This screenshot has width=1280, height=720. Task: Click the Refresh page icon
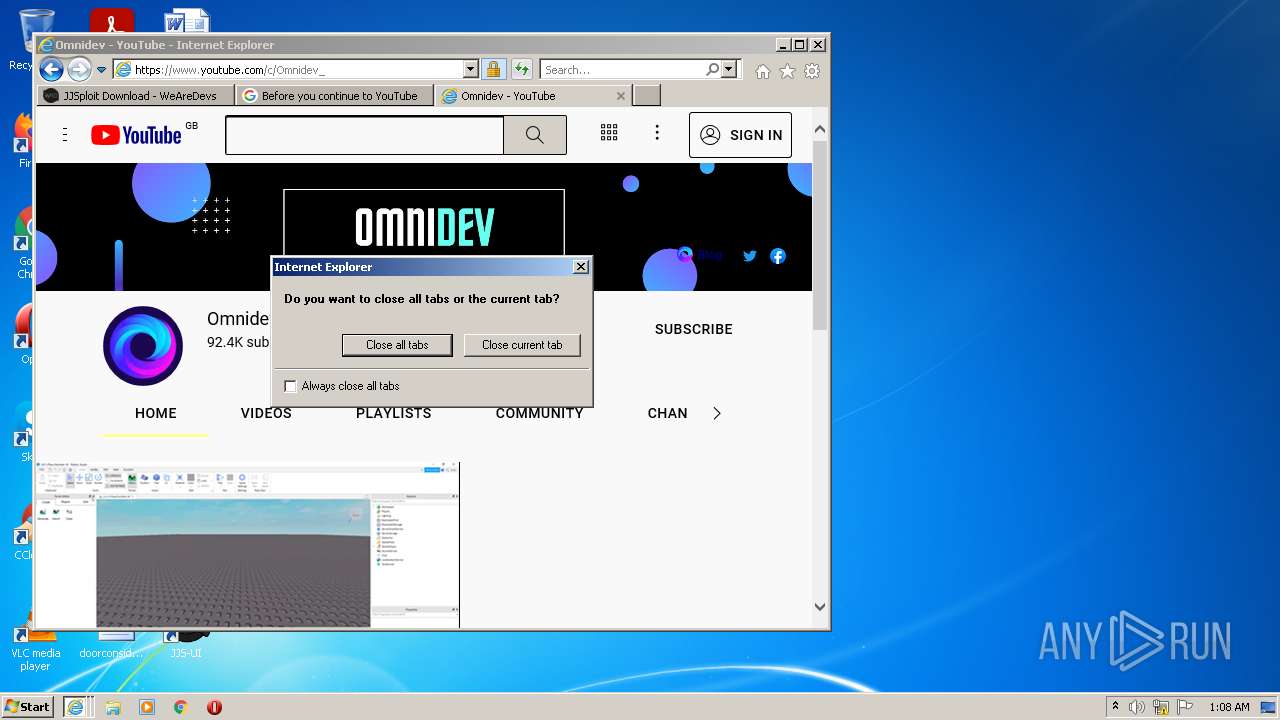(x=522, y=70)
